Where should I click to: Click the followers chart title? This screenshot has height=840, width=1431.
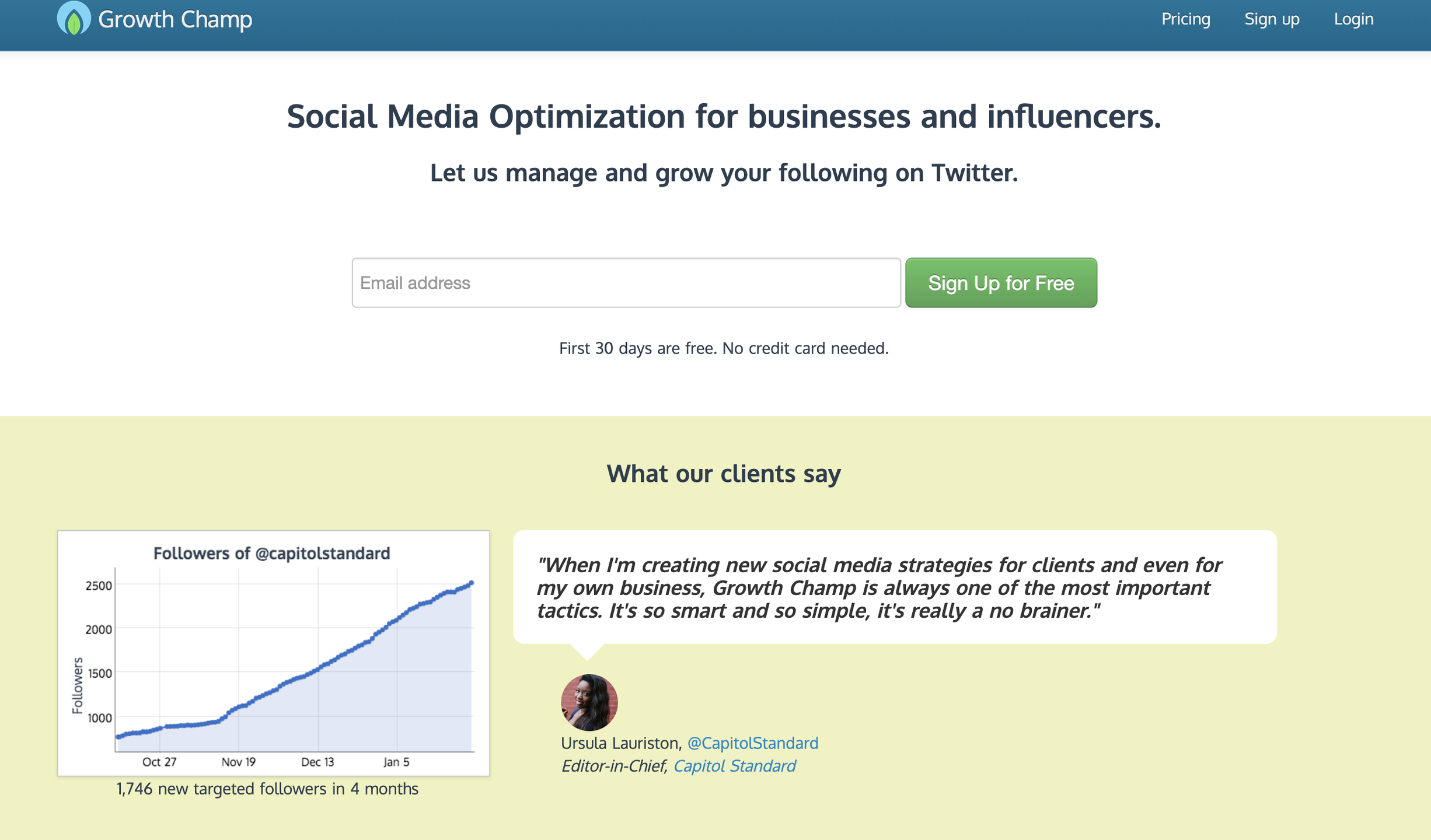click(x=271, y=553)
